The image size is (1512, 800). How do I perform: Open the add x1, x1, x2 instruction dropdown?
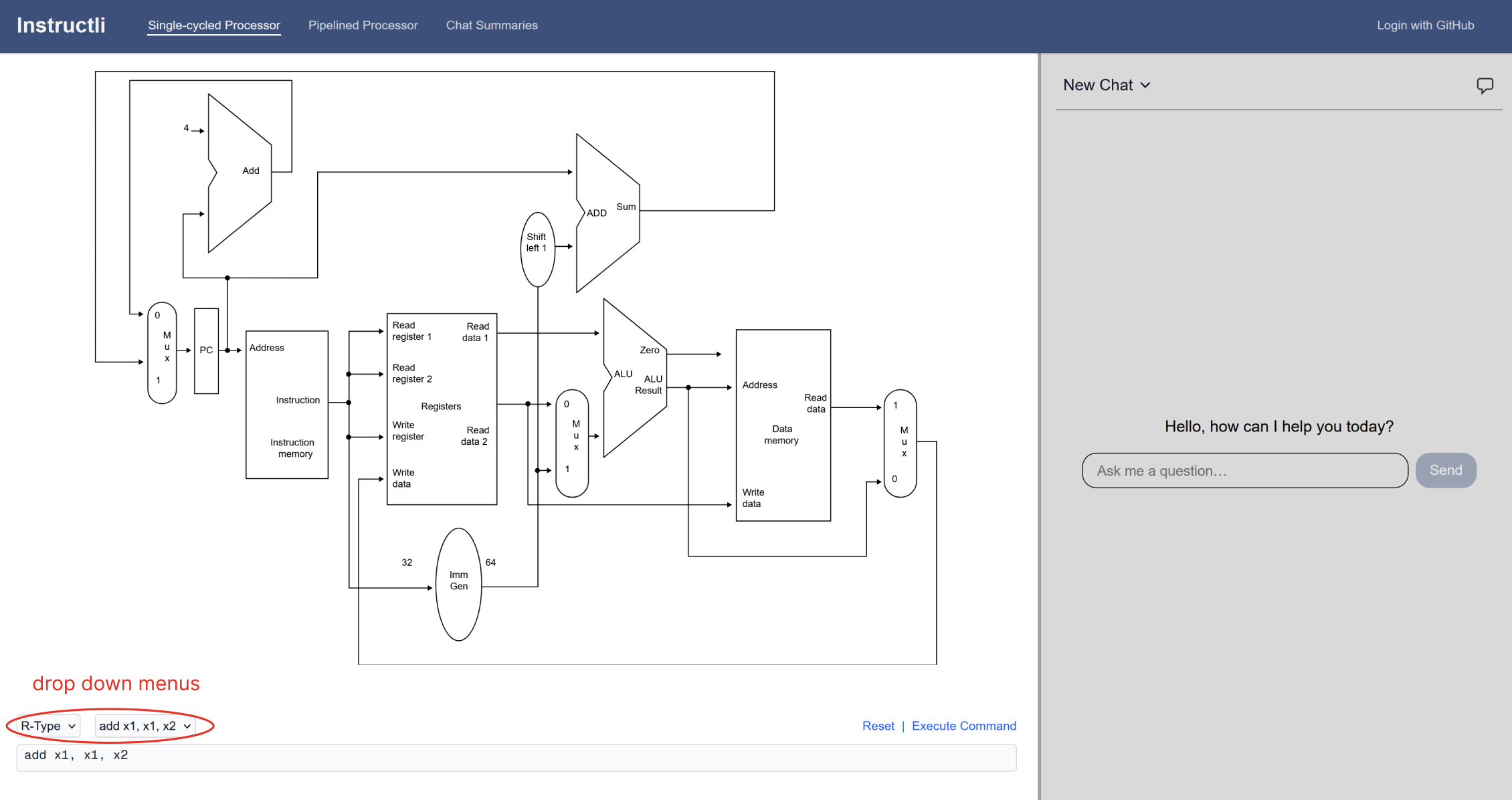pos(145,726)
